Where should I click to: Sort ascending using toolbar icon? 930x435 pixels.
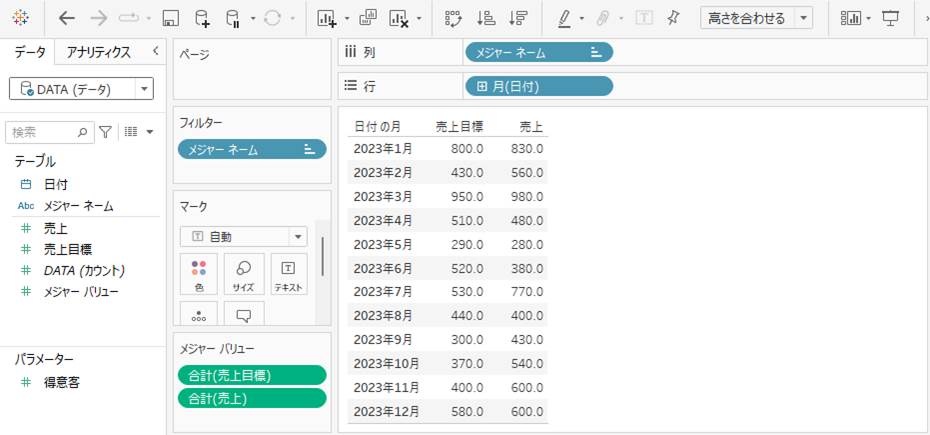point(486,18)
